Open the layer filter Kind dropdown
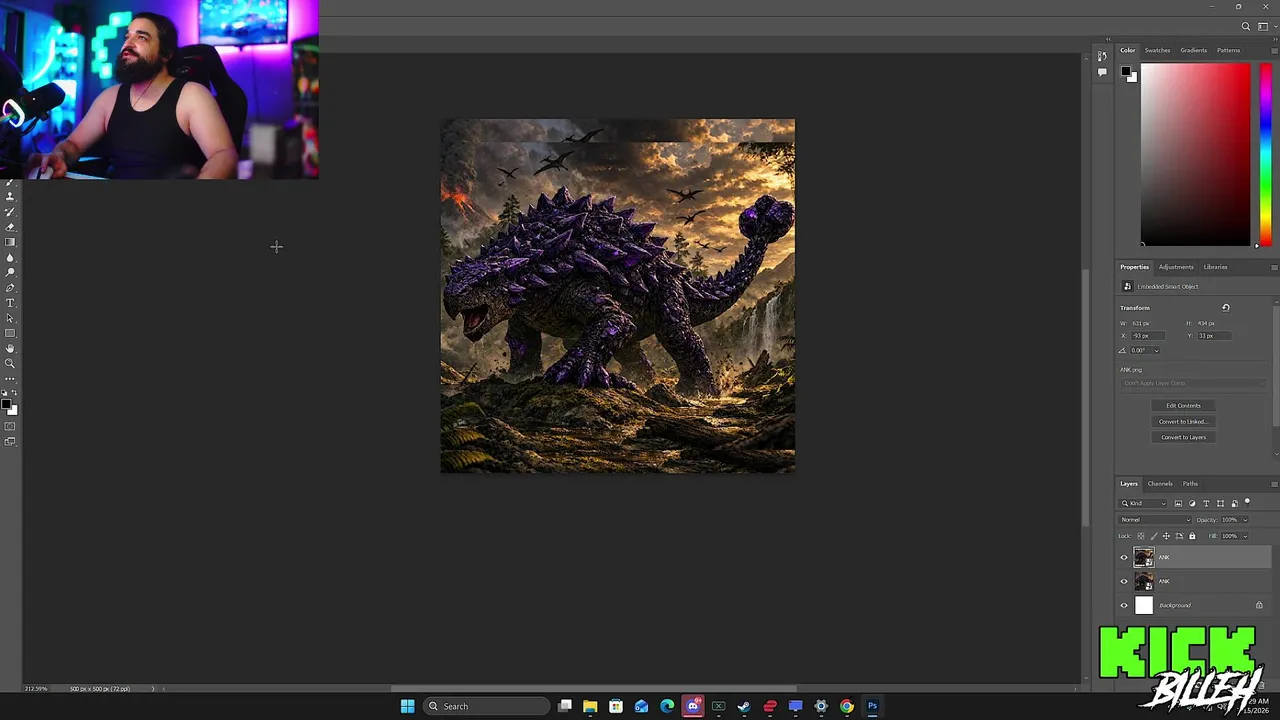Image resolution: width=1280 pixels, height=720 pixels. click(1143, 504)
